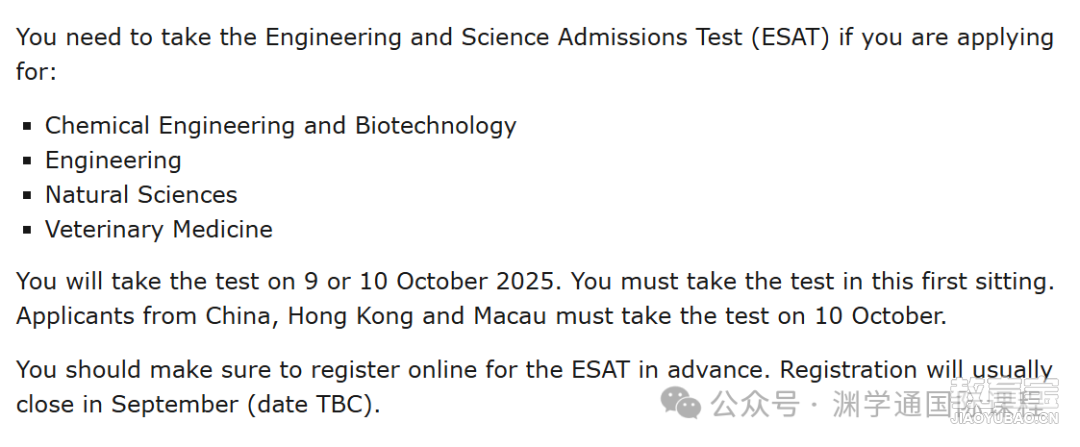Click the '10 October 2025' date text
1080x447 pixels.
457,281
